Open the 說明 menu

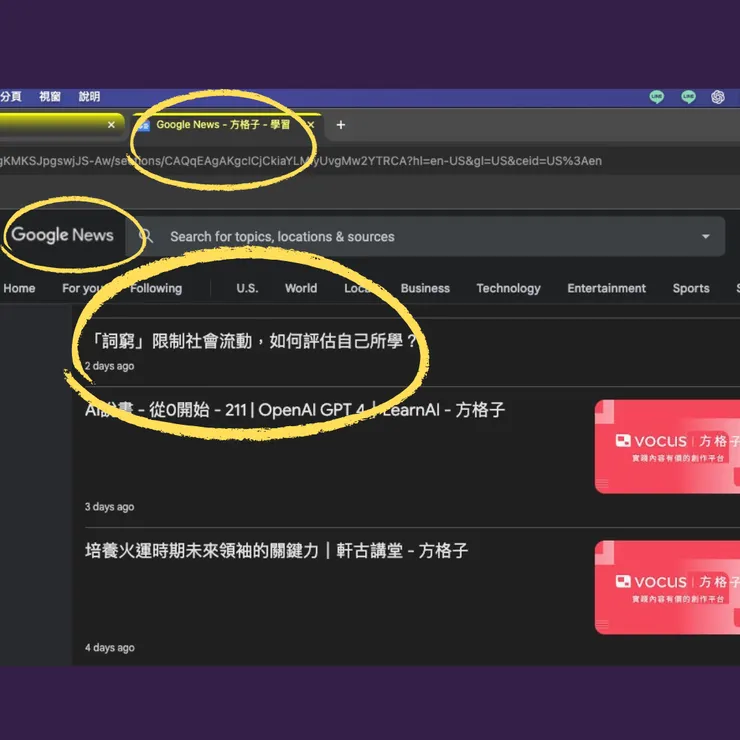click(x=89, y=97)
